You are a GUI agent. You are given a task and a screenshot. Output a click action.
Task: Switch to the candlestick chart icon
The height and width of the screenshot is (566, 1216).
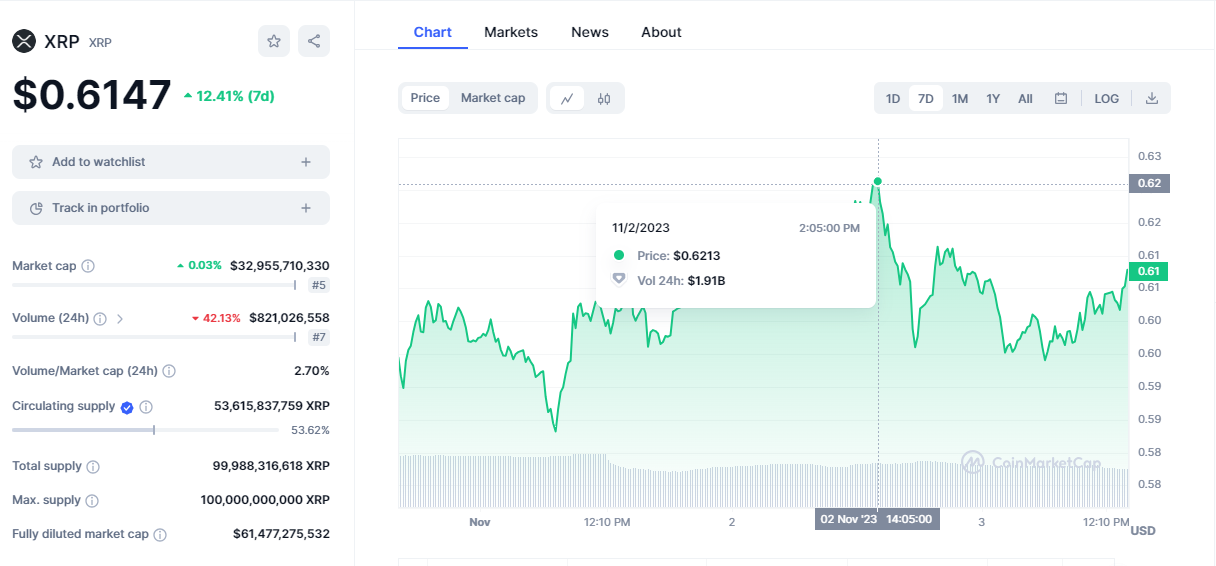(x=604, y=98)
